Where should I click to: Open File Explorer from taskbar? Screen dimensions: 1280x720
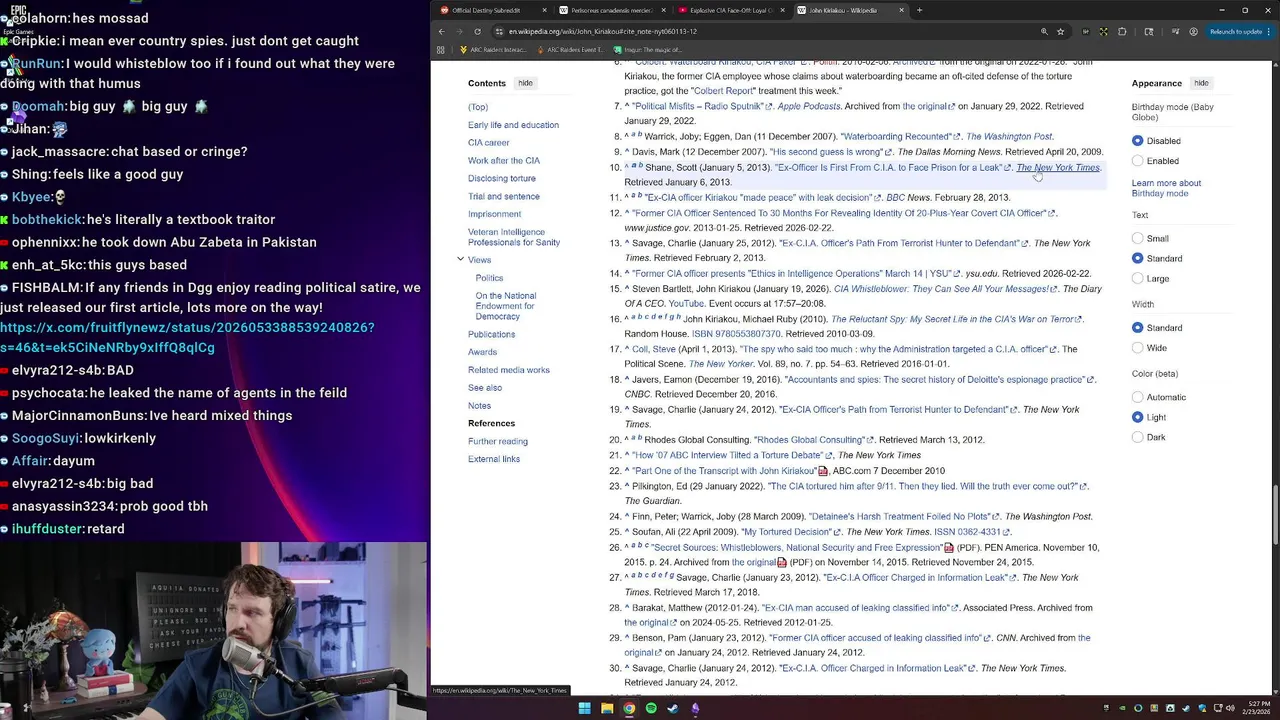tap(607, 708)
